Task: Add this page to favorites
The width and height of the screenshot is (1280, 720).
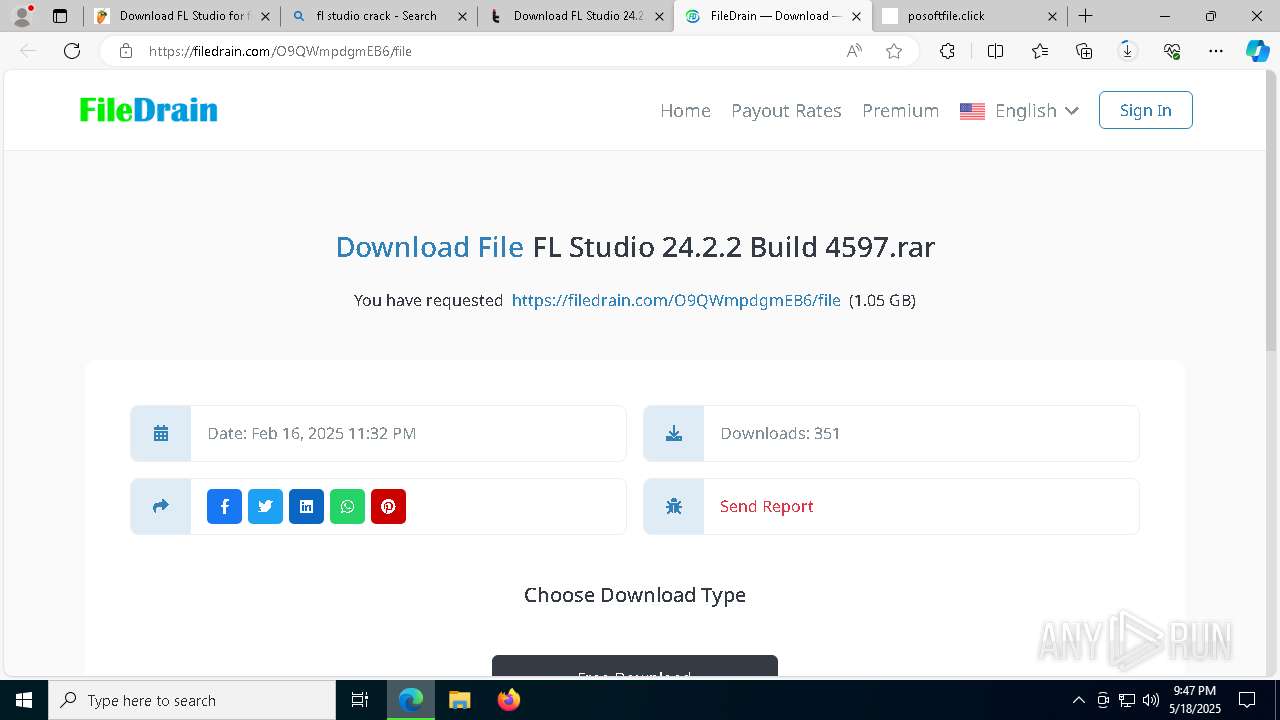Action: 894,51
